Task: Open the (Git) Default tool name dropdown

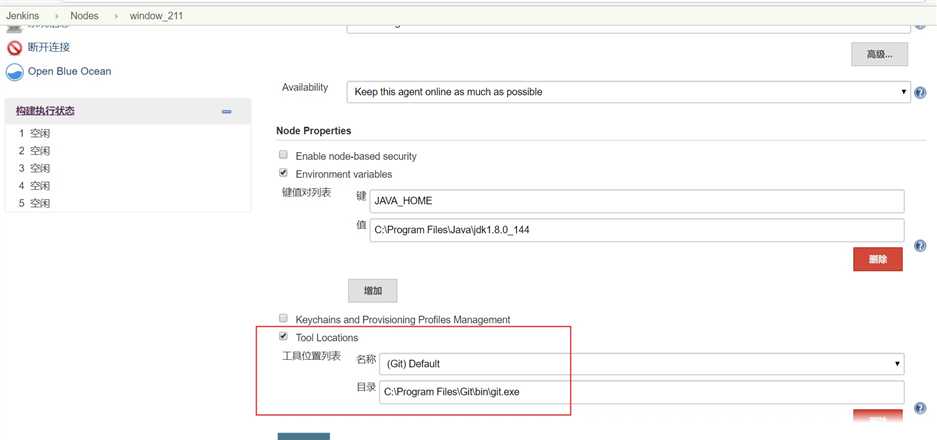Action: (641, 364)
